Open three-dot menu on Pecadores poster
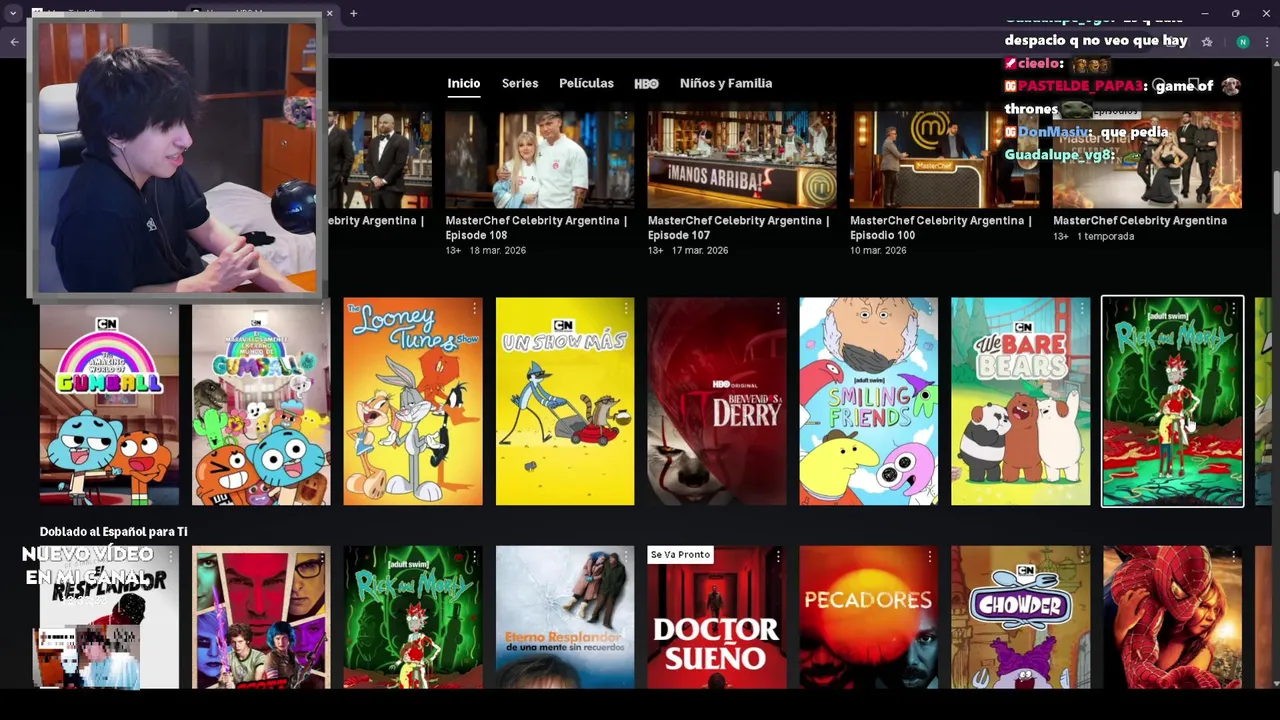 pyautogui.click(x=930, y=558)
